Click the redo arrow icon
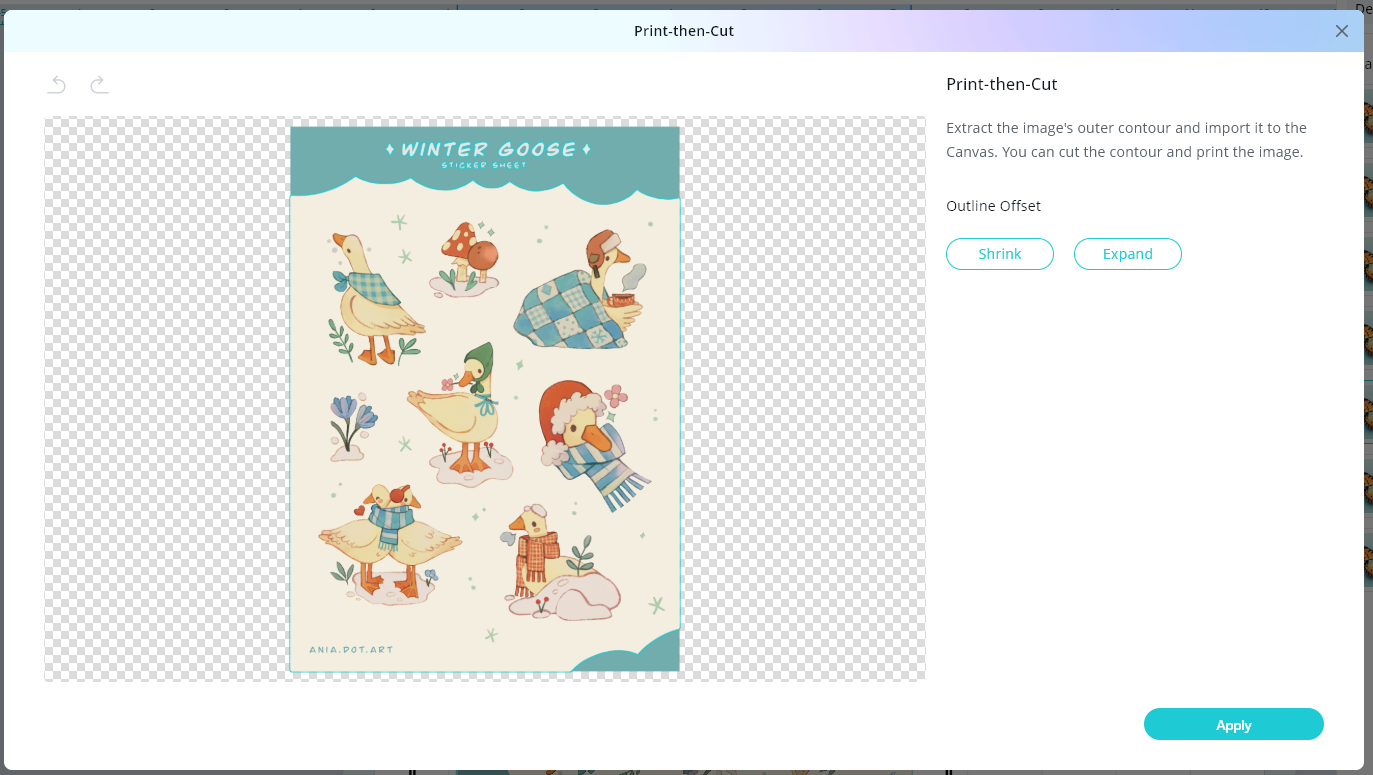The width and height of the screenshot is (1373, 775). (x=99, y=85)
